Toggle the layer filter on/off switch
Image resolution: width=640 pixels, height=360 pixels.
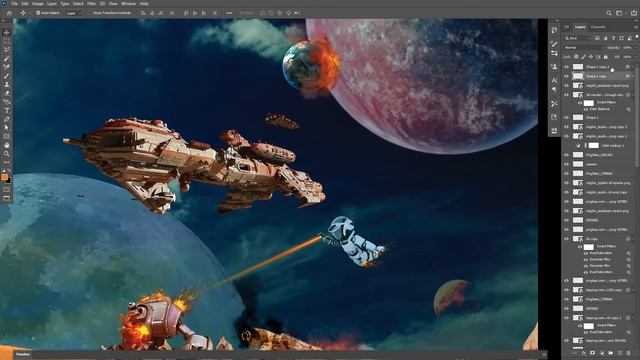tap(637, 37)
